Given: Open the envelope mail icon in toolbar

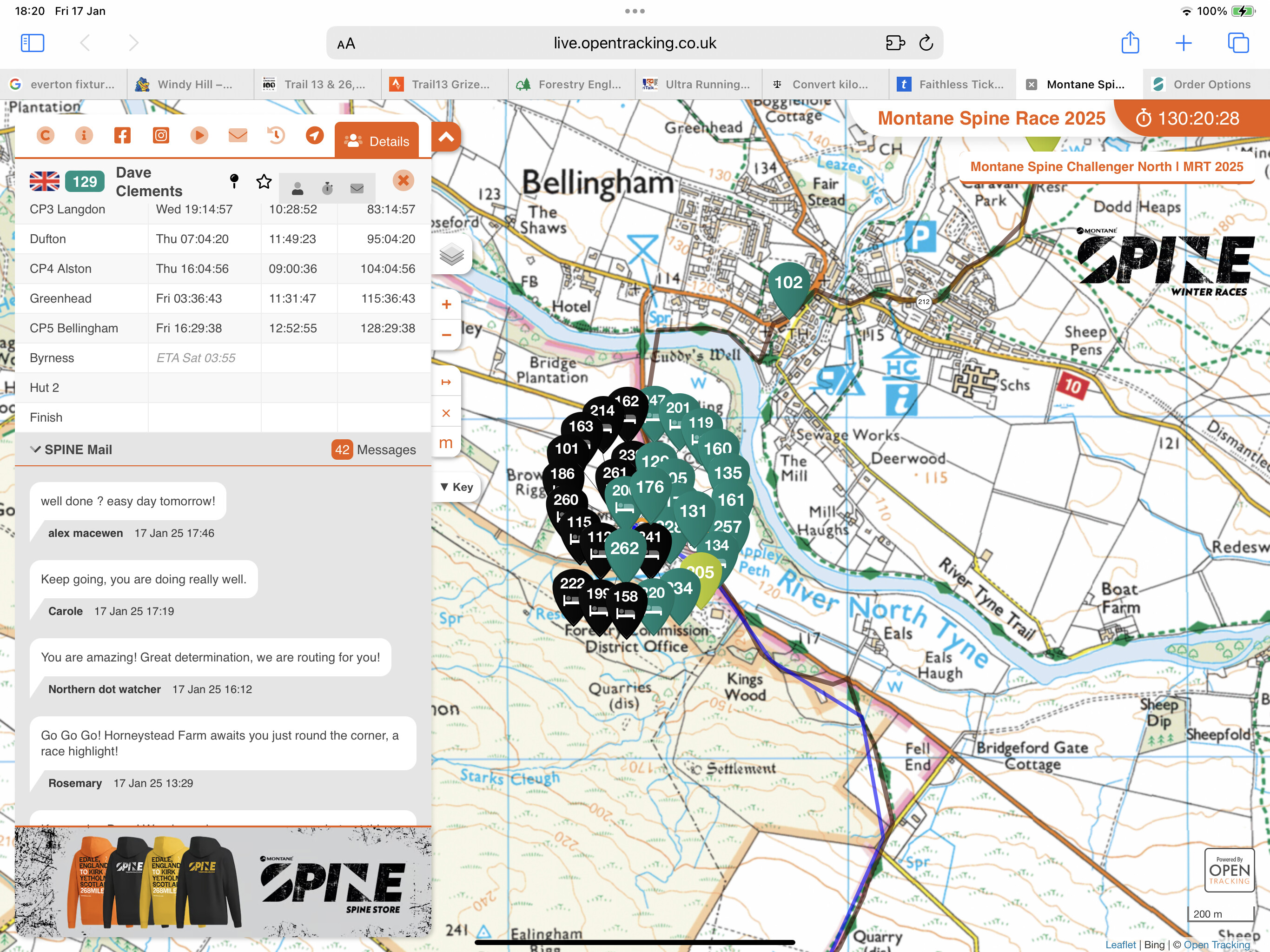Looking at the screenshot, I should (x=238, y=135).
